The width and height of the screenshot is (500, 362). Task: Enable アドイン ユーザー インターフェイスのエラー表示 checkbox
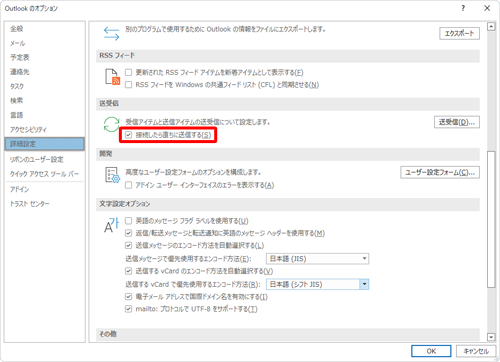[128, 185]
